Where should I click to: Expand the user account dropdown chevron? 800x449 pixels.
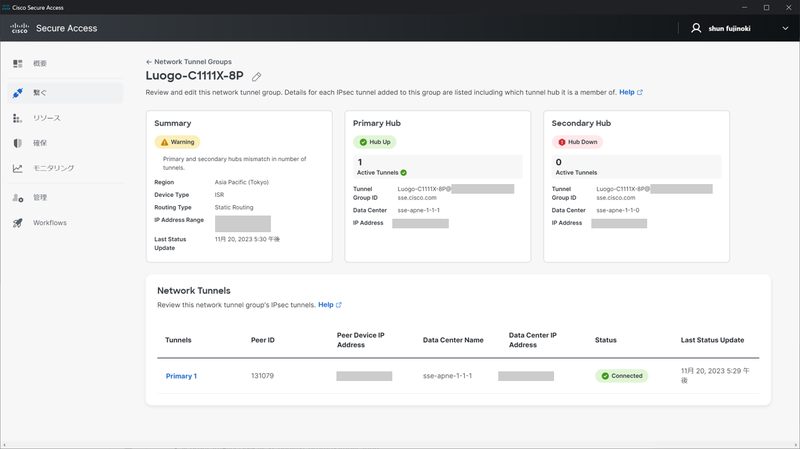[785, 29]
